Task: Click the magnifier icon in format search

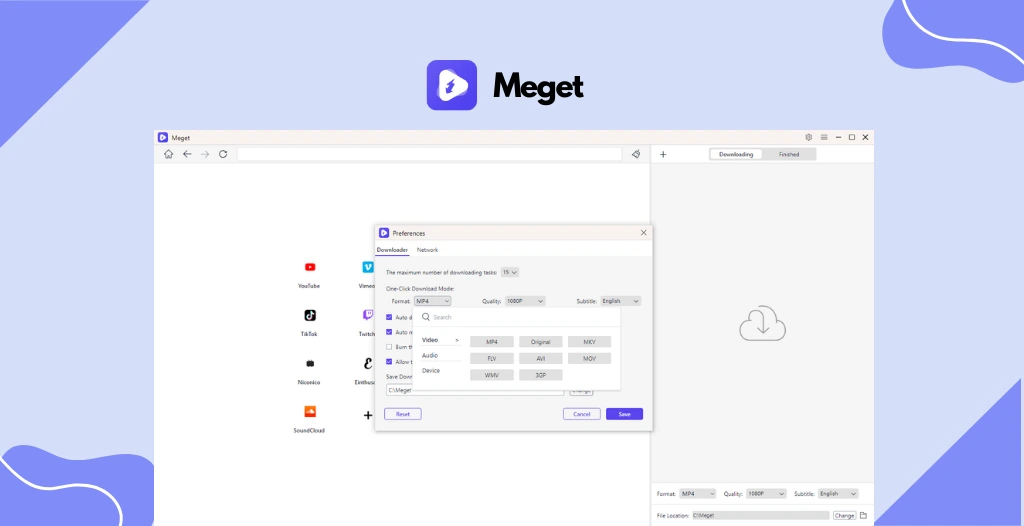Action: [426, 317]
